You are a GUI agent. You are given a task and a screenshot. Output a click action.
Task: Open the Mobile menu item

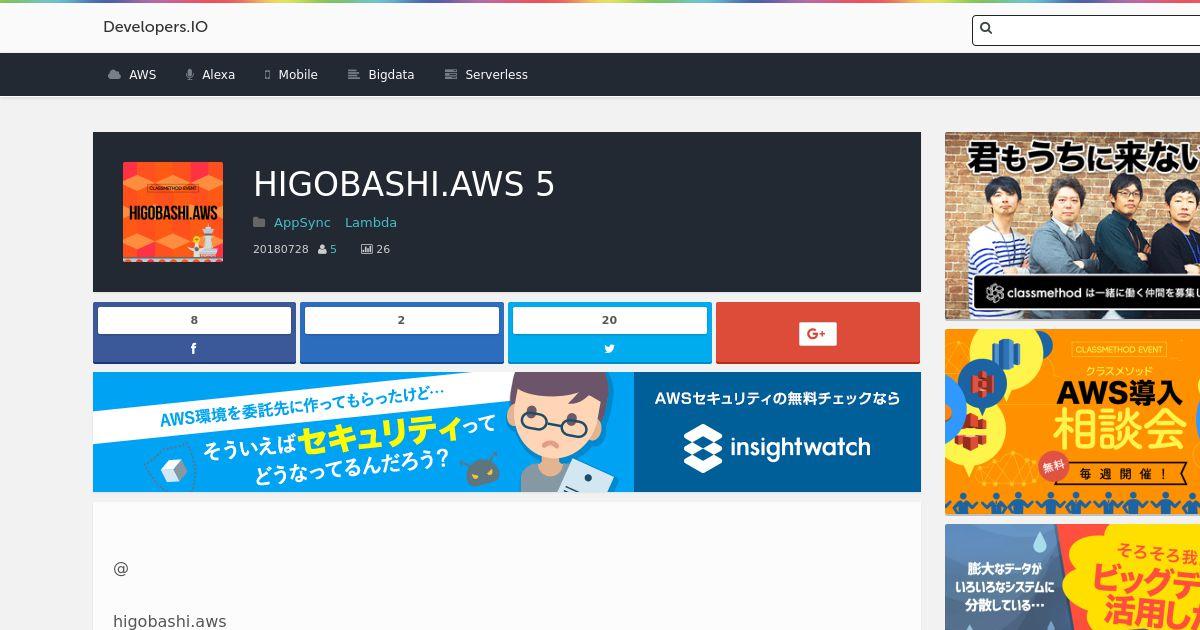coord(291,75)
